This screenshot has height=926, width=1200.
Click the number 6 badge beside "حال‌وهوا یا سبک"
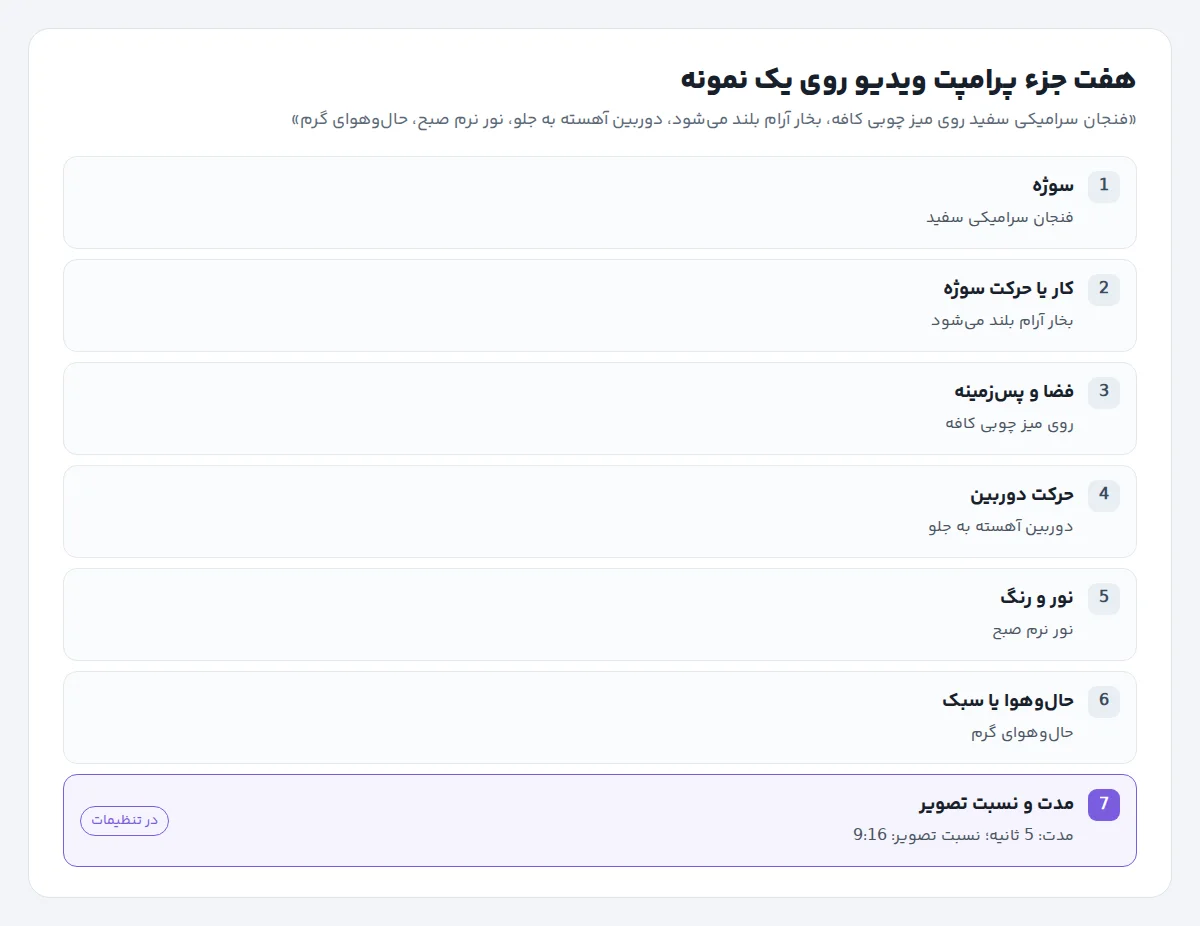tap(1104, 701)
